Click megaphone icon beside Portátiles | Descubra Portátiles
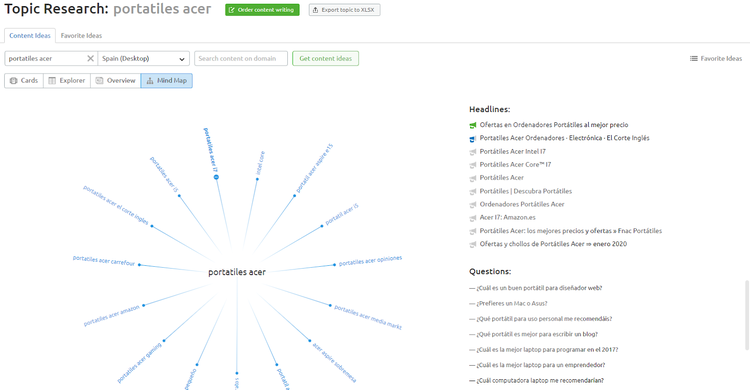This screenshot has width=750, height=390. coord(473,191)
